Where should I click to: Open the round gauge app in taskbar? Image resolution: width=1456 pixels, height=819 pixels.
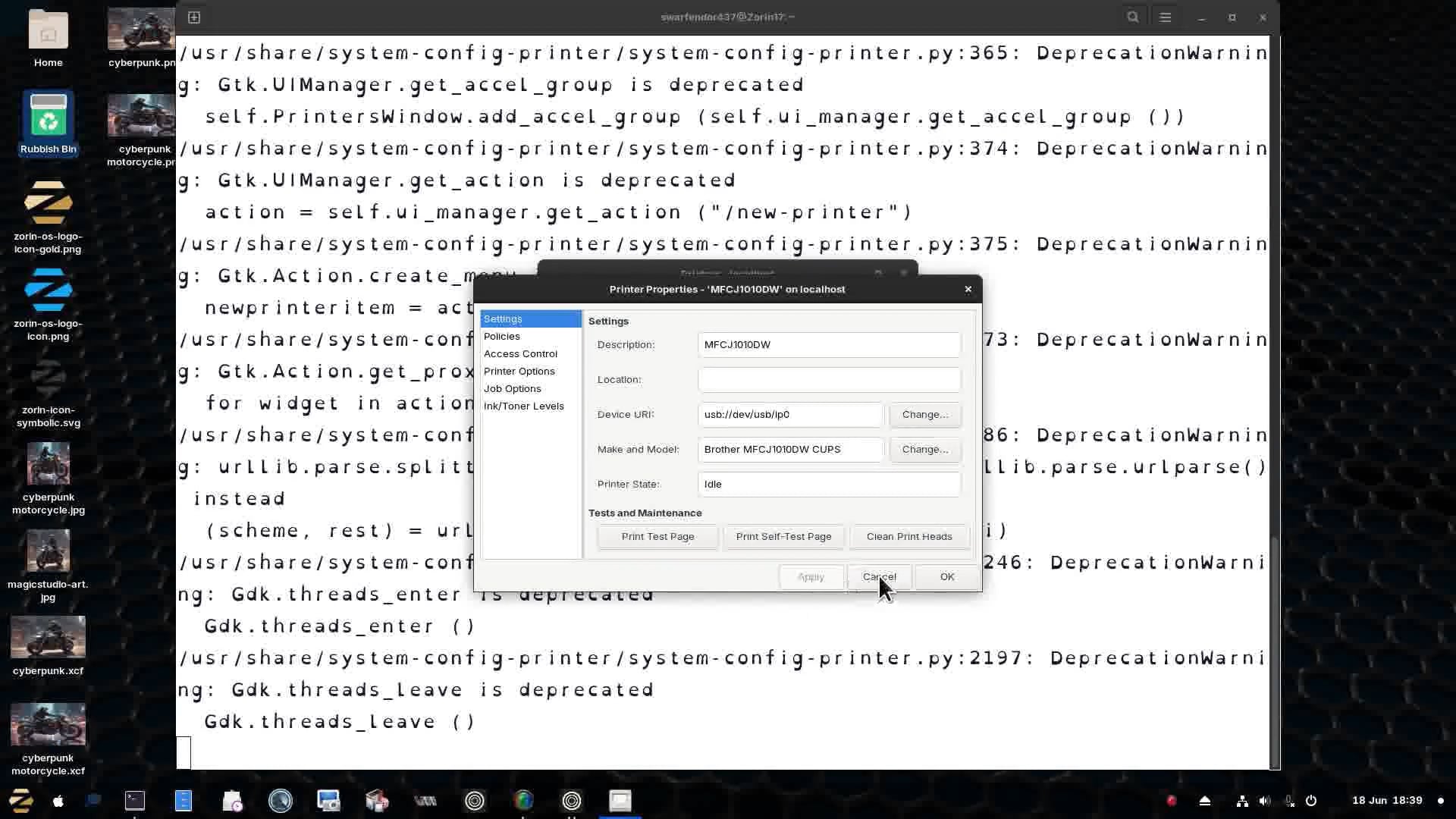(281, 800)
